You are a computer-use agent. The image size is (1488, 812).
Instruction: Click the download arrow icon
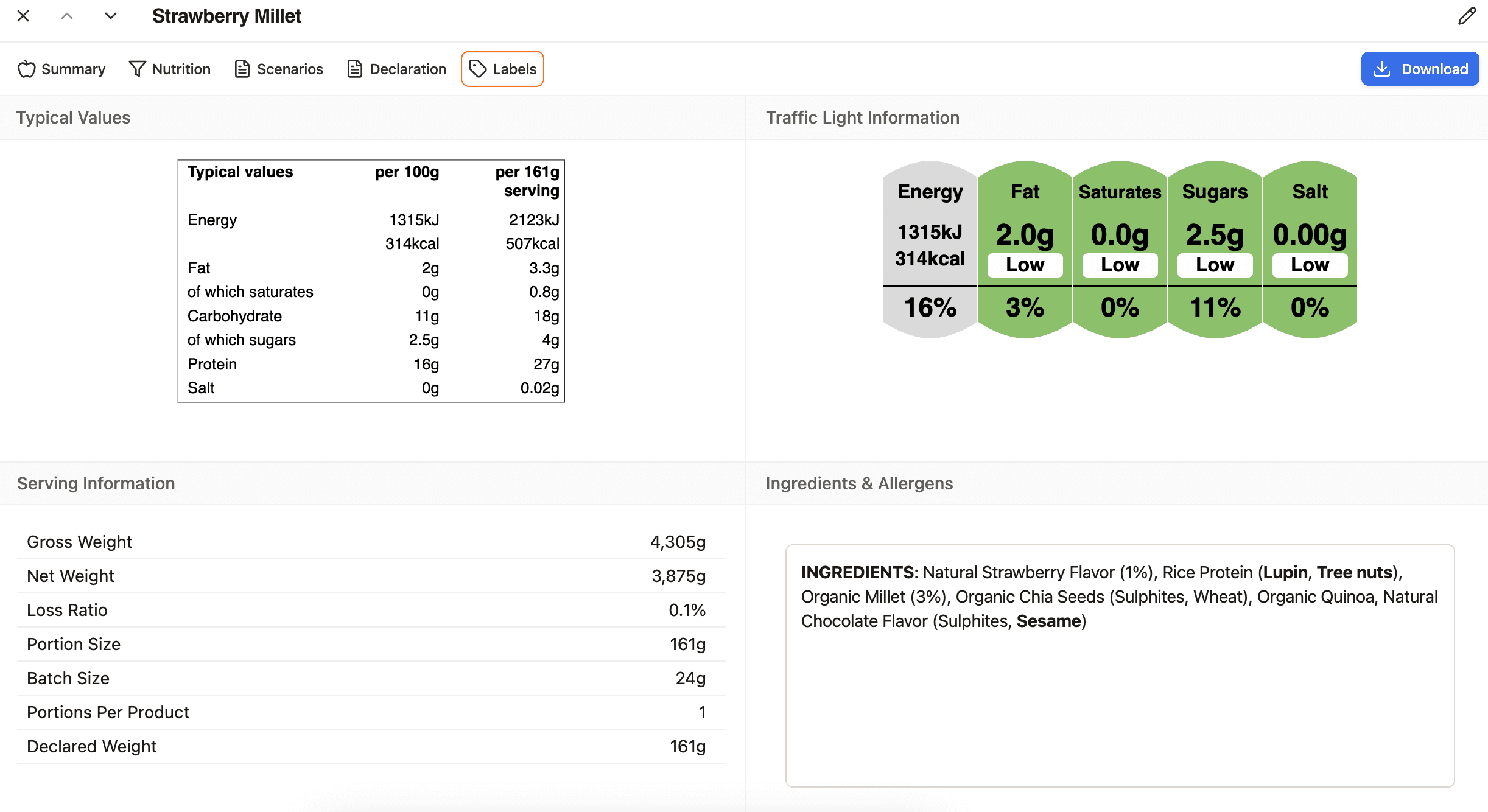click(x=1382, y=69)
